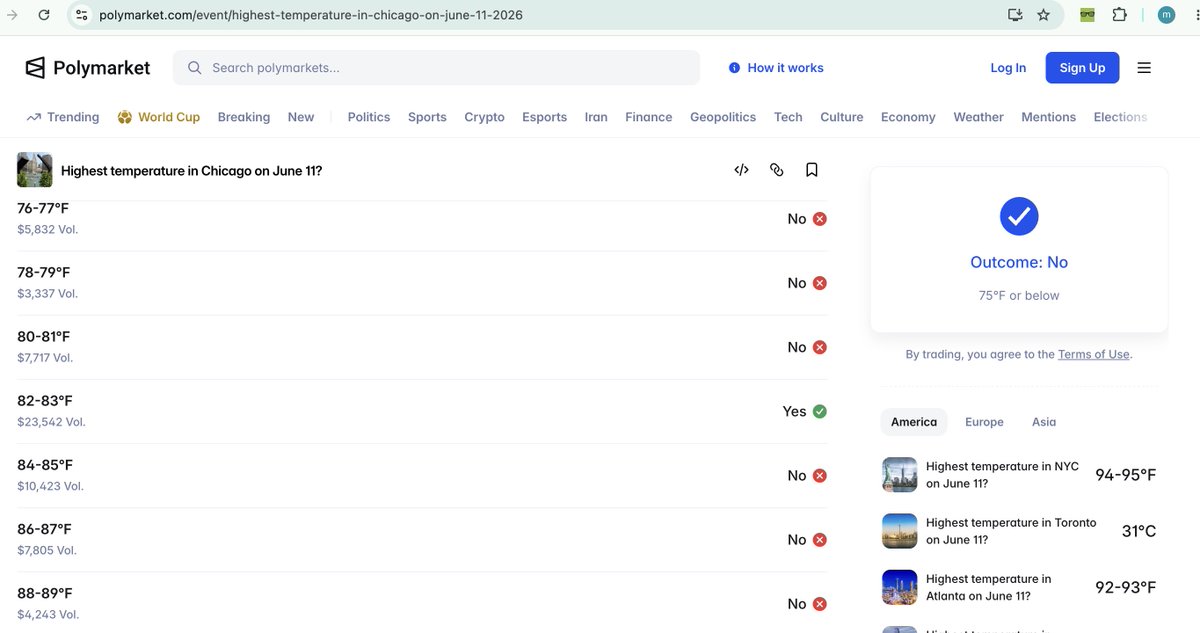Click the browser forward arrow

pyautogui.click(x=13, y=15)
